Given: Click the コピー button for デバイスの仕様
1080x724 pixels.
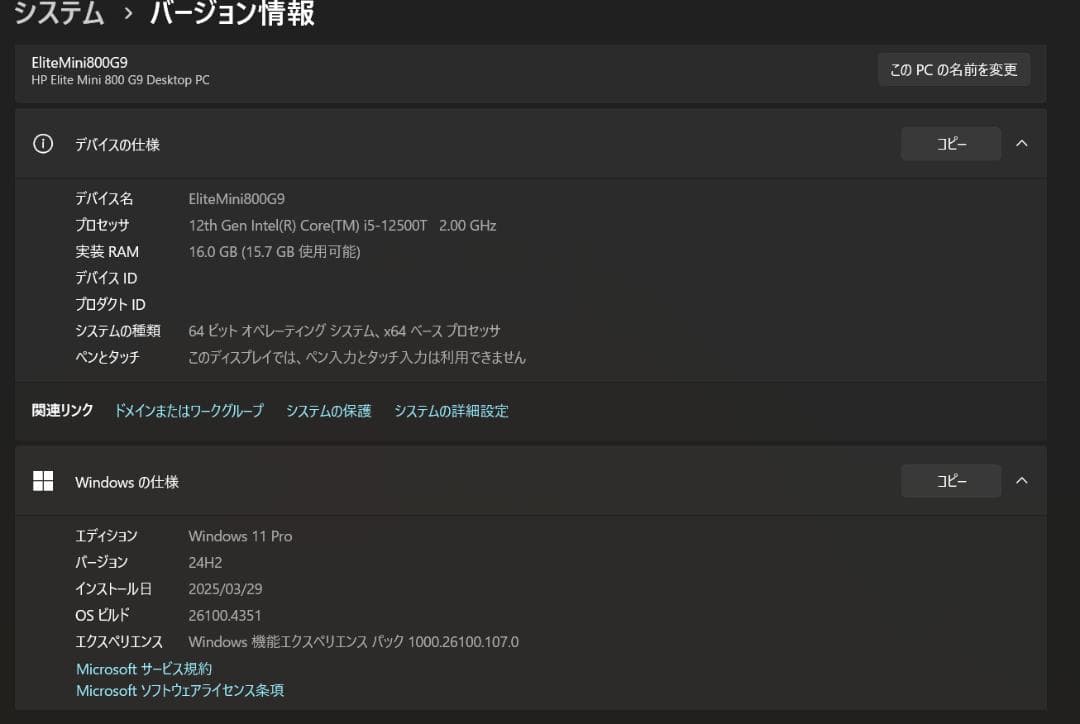Looking at the screenshot, I should pos(950,143).
